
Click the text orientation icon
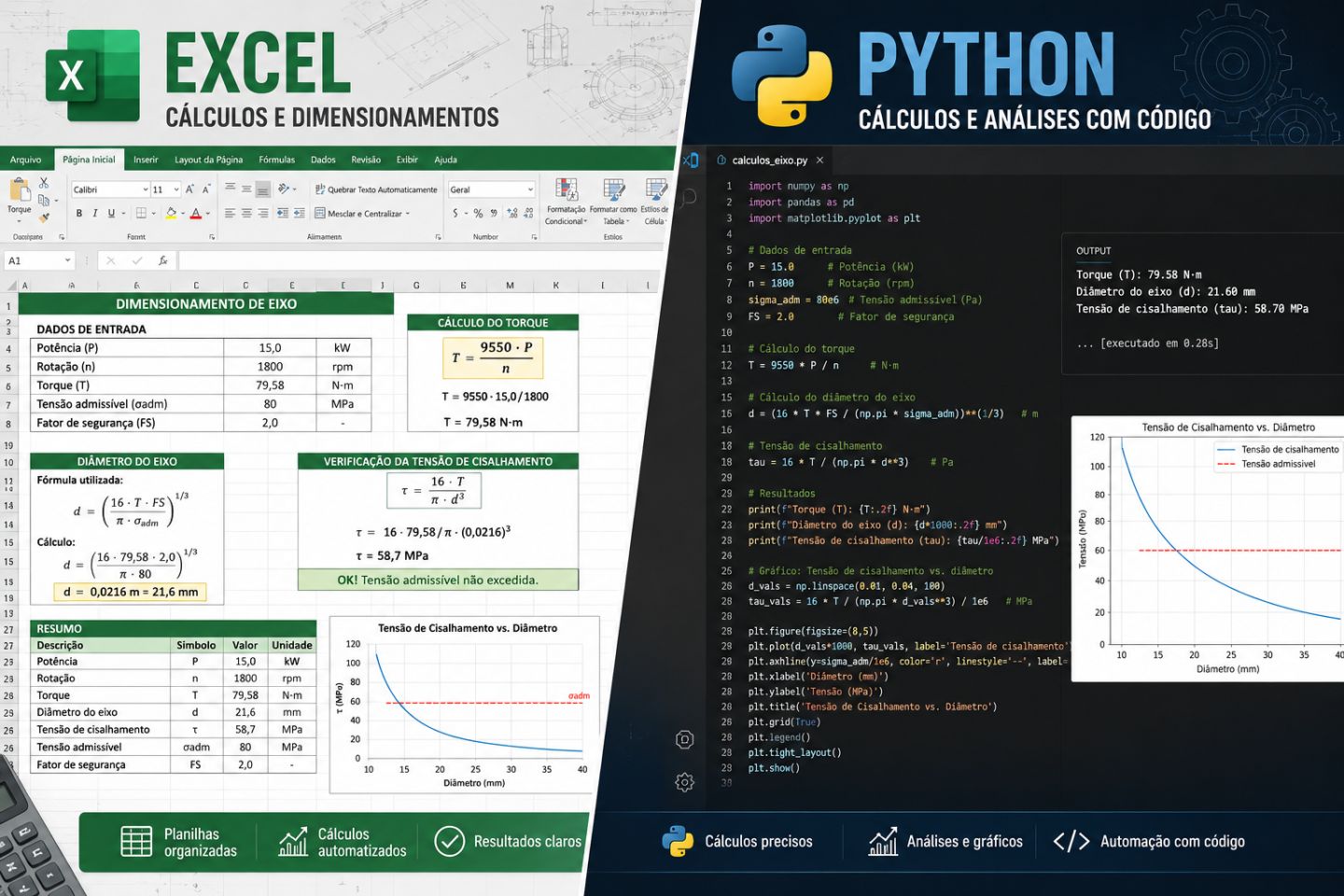tap(283, 189)
